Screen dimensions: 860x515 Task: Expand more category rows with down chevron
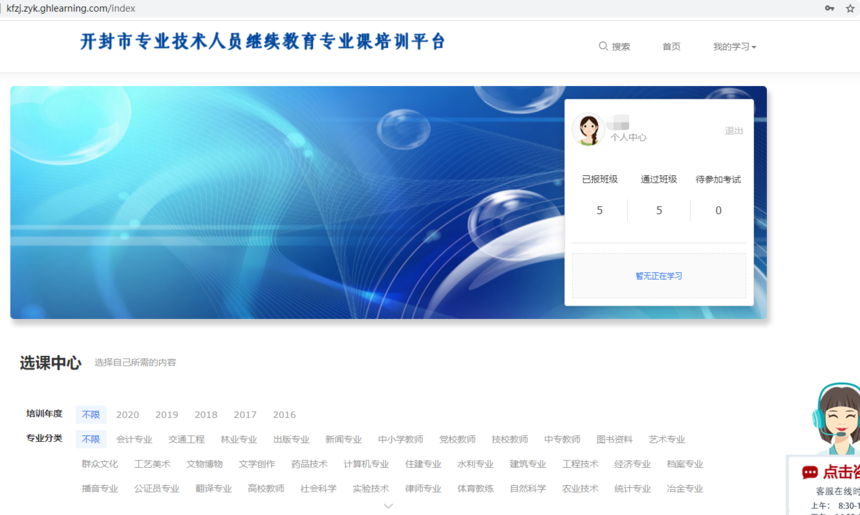[388, 506]
